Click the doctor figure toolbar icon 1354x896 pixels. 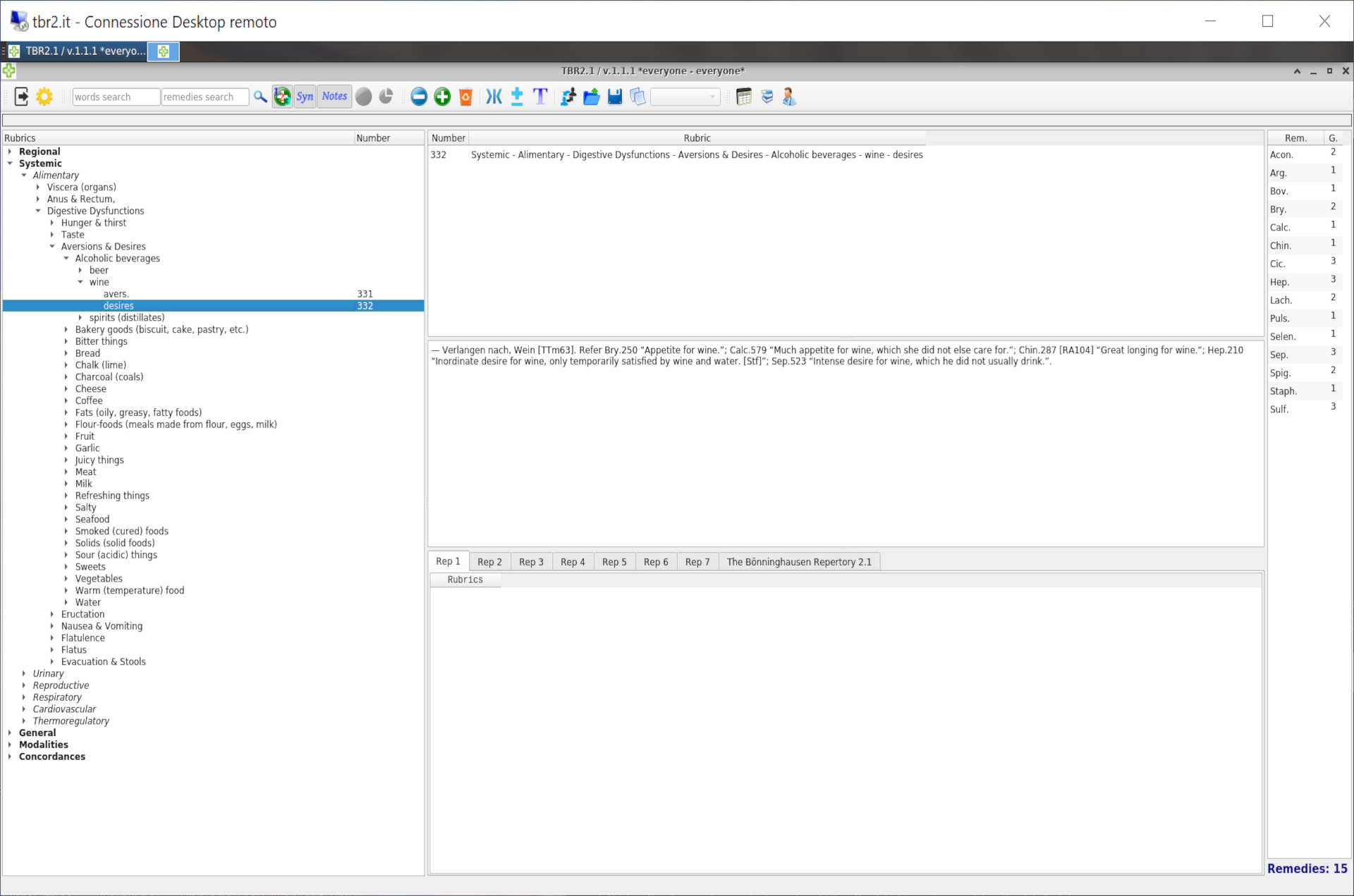(x=789, y=97)
